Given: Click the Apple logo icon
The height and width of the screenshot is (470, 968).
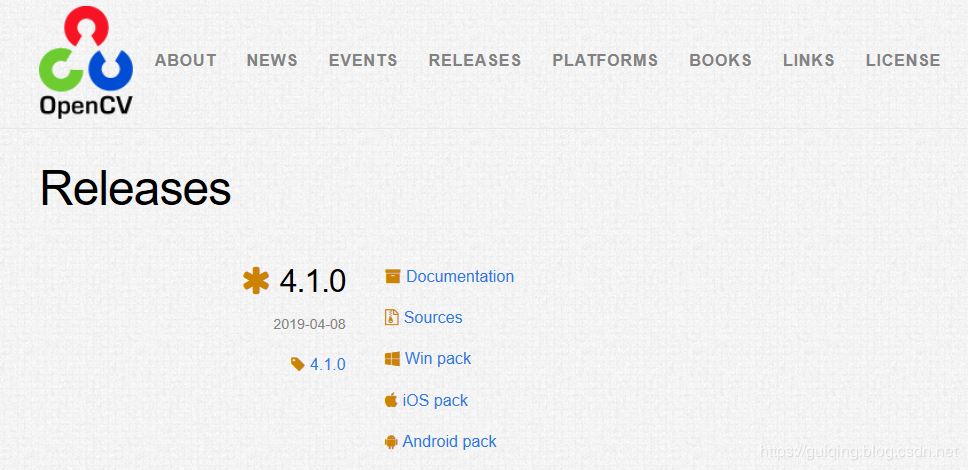Looking at the screenshot, I should point(391,401).
